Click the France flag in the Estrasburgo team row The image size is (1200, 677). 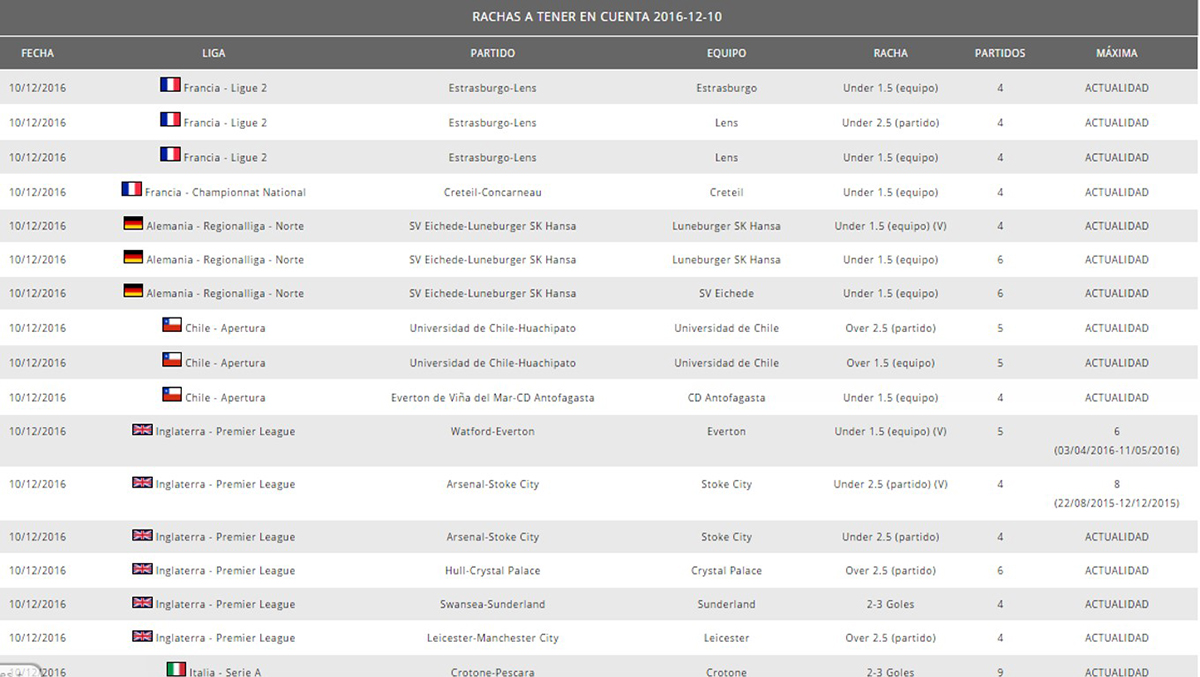[x=170, y=86]
